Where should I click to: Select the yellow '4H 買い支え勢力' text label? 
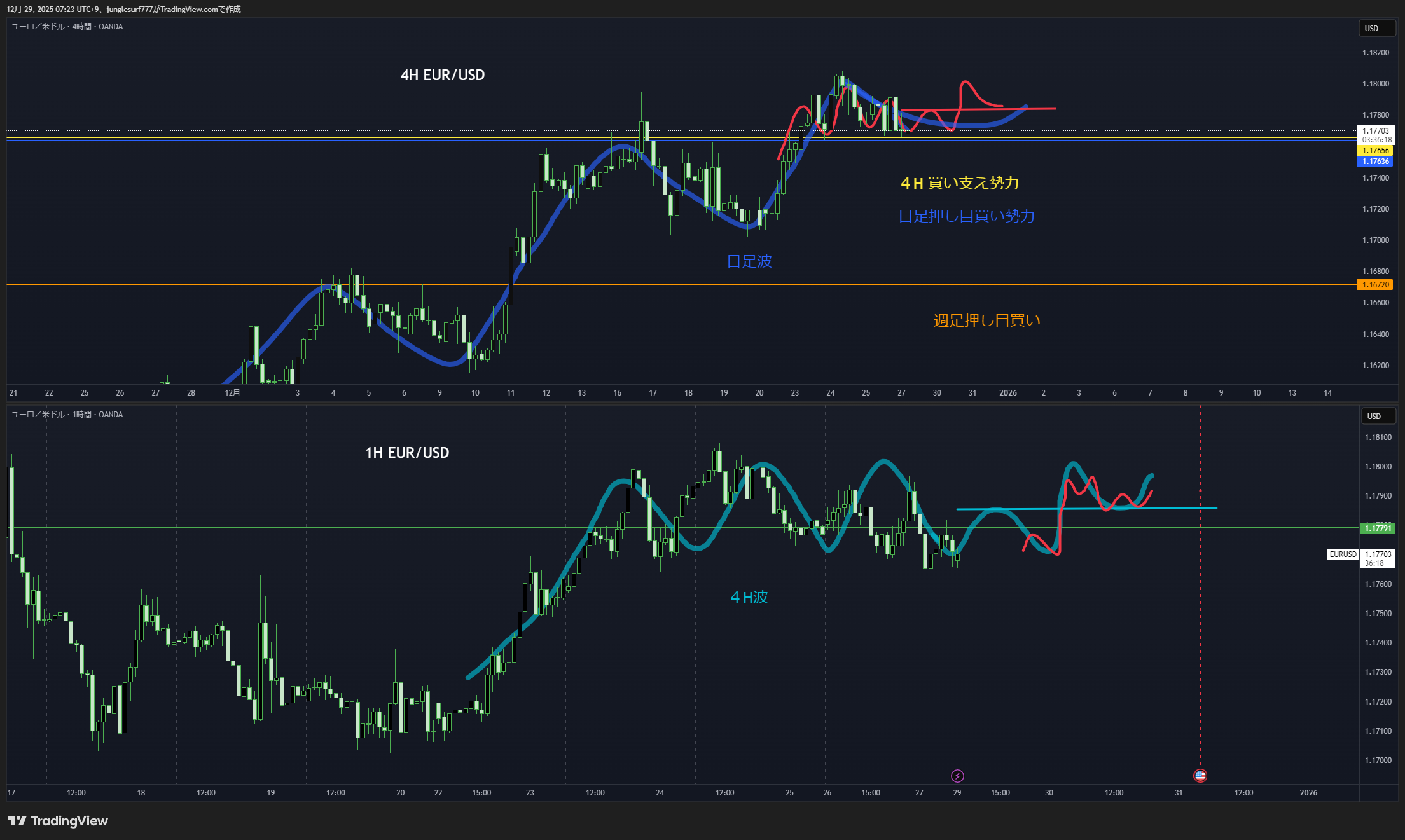(960, 183)
